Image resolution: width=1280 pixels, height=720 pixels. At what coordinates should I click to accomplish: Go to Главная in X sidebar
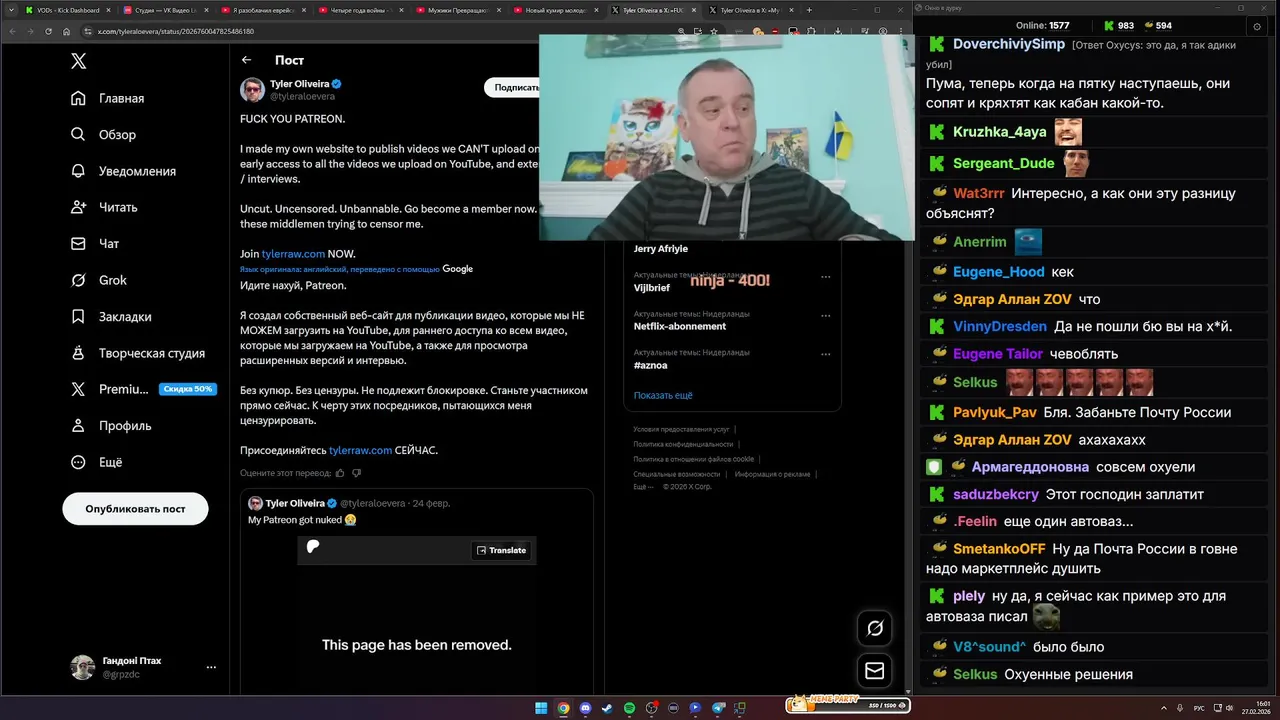tap(108, 98)
